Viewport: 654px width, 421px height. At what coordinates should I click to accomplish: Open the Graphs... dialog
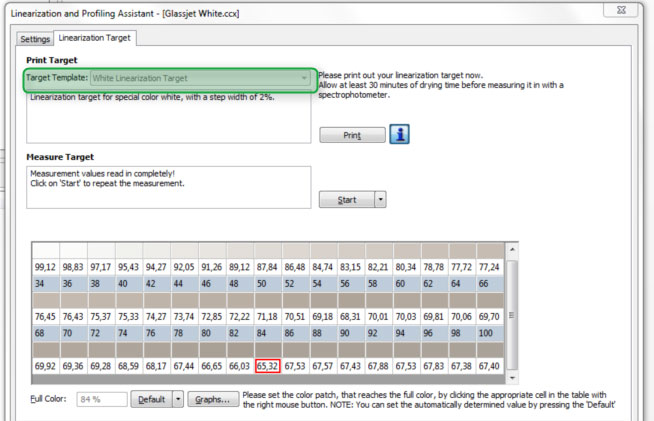point(213,399)
